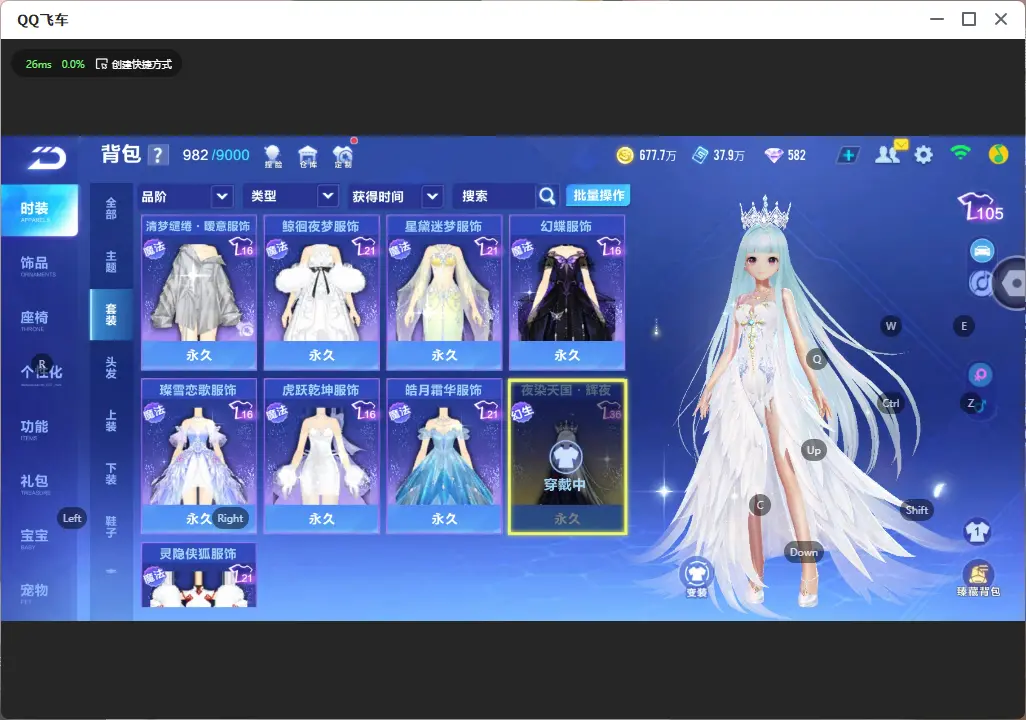The height and width of the screenshot is (720, 1026).
Task: Select the 清梦缱绻·暖意服饰 outfit
Action: click(x=198, y=292)
